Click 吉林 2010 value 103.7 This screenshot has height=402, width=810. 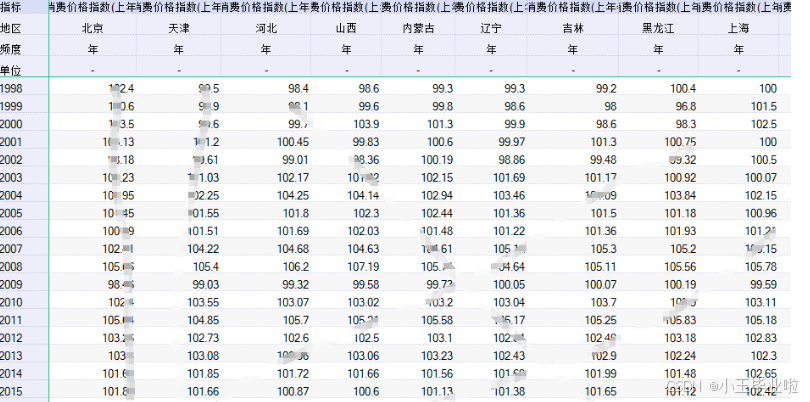point(604,302)
